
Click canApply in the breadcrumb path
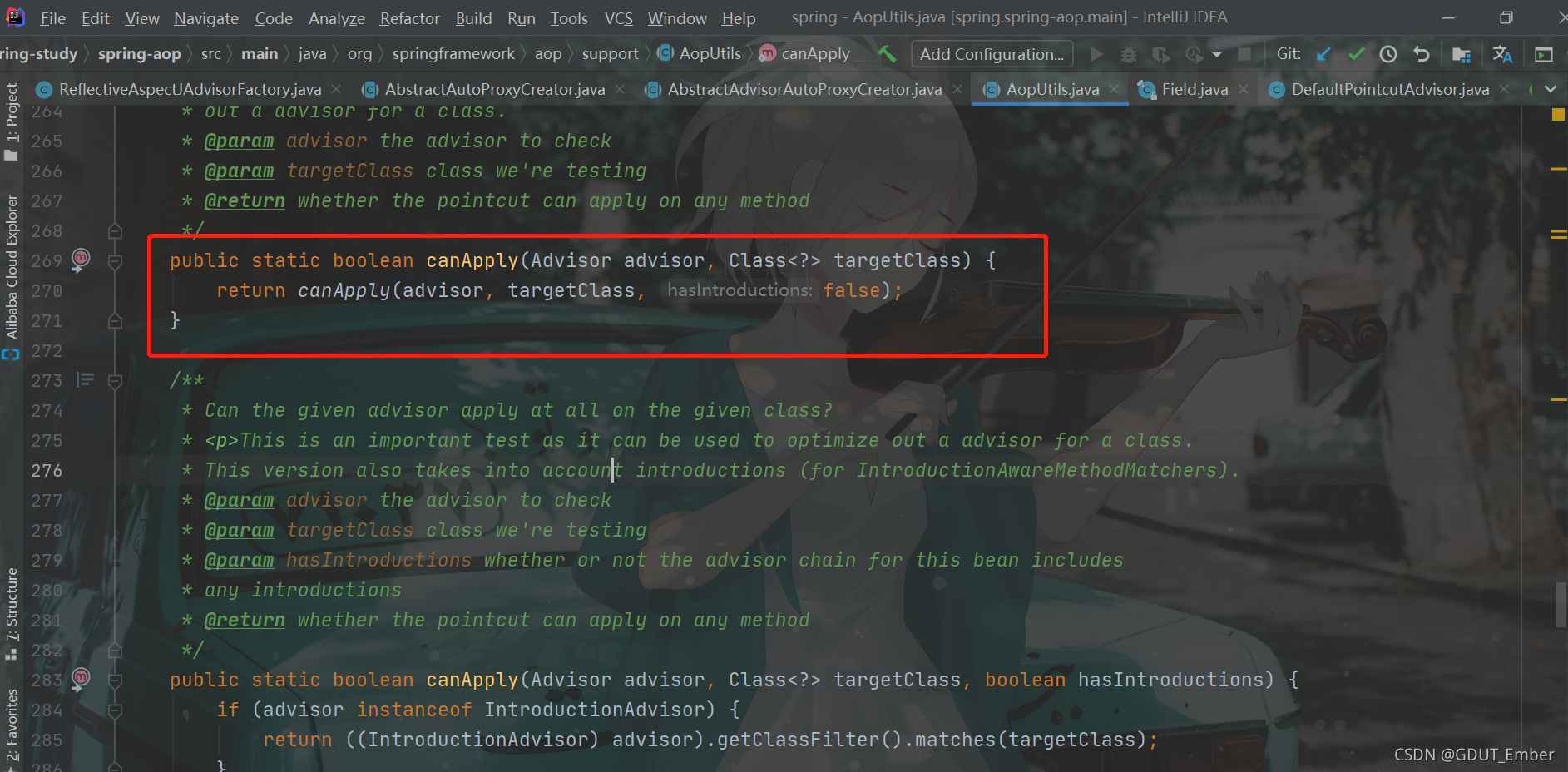(x=805, y=54)
